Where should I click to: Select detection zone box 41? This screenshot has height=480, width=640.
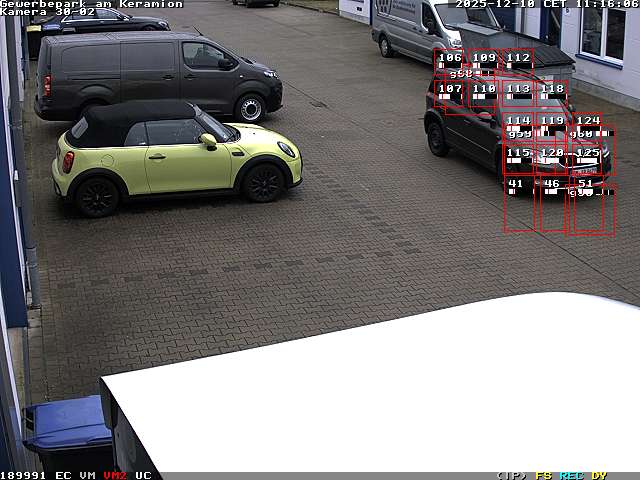518,205
